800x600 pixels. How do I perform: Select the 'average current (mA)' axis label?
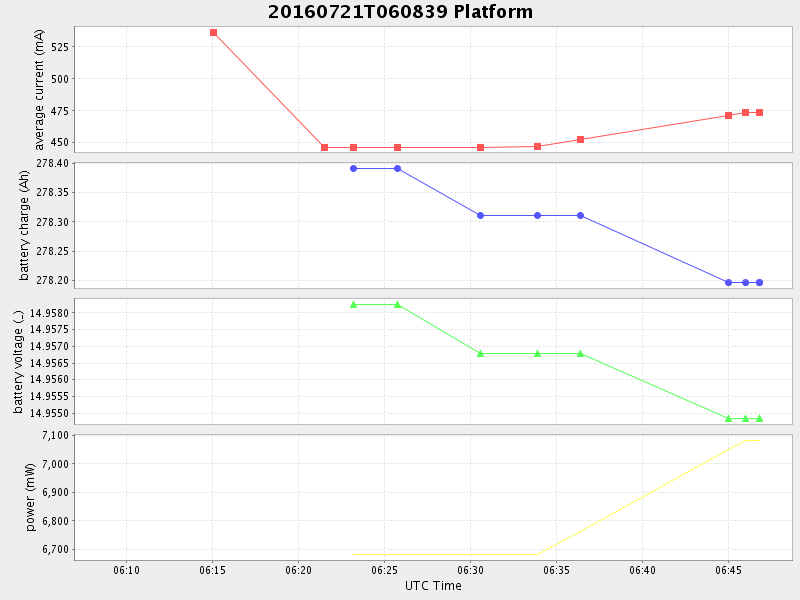pyautogui.click(x=39, y=90)
